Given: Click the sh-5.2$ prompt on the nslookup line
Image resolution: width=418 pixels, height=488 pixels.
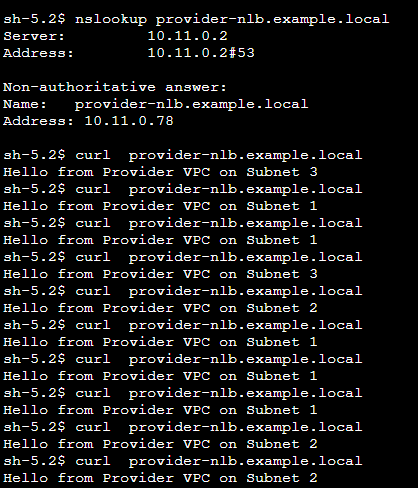Looking at the screenshot, I should tap(34, 19).
